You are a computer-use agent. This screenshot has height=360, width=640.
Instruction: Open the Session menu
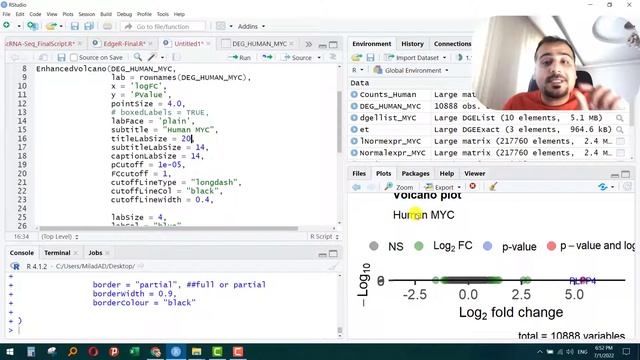87,14
